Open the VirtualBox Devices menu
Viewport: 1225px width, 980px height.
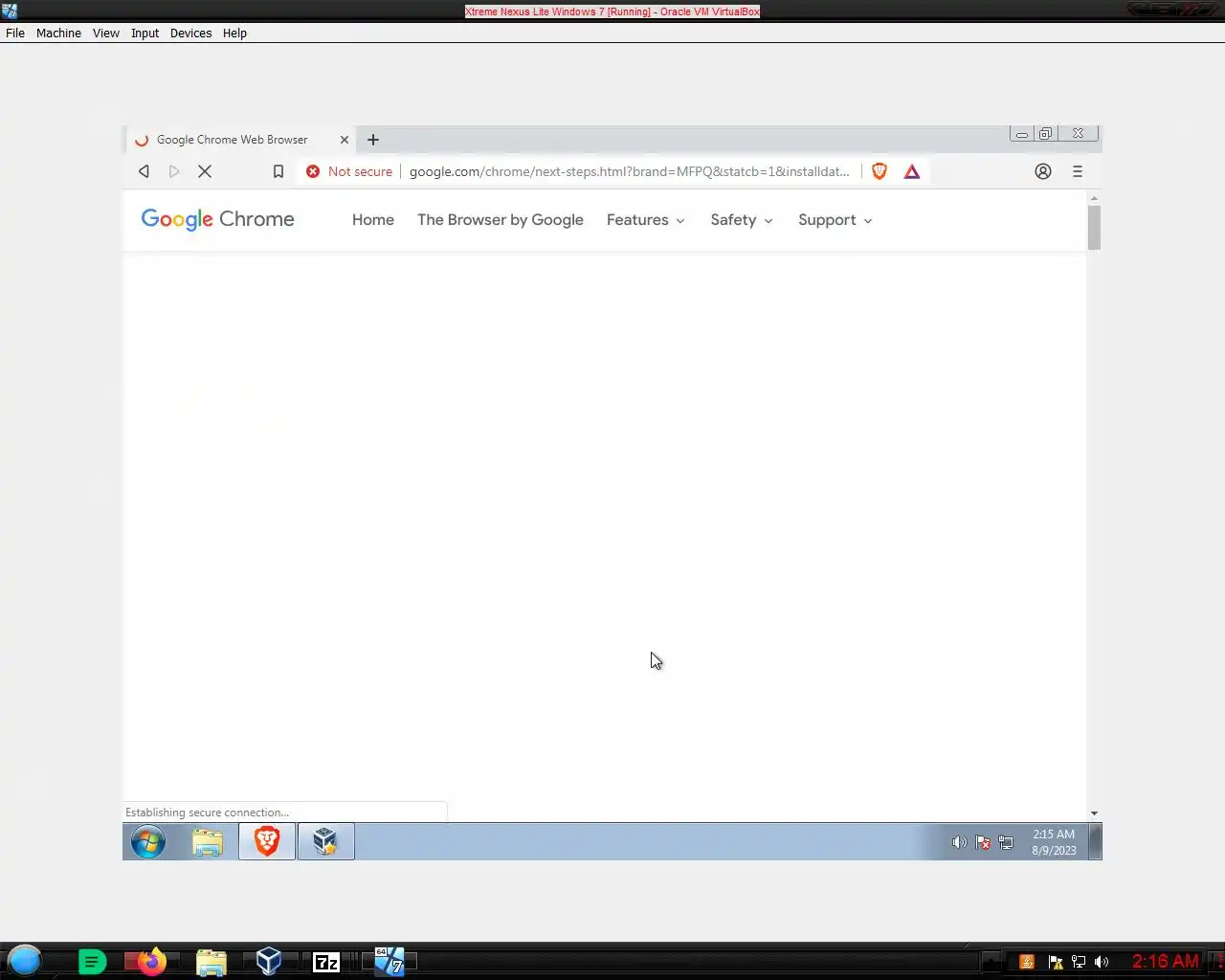pyautogui.click(x=191, y=33)
